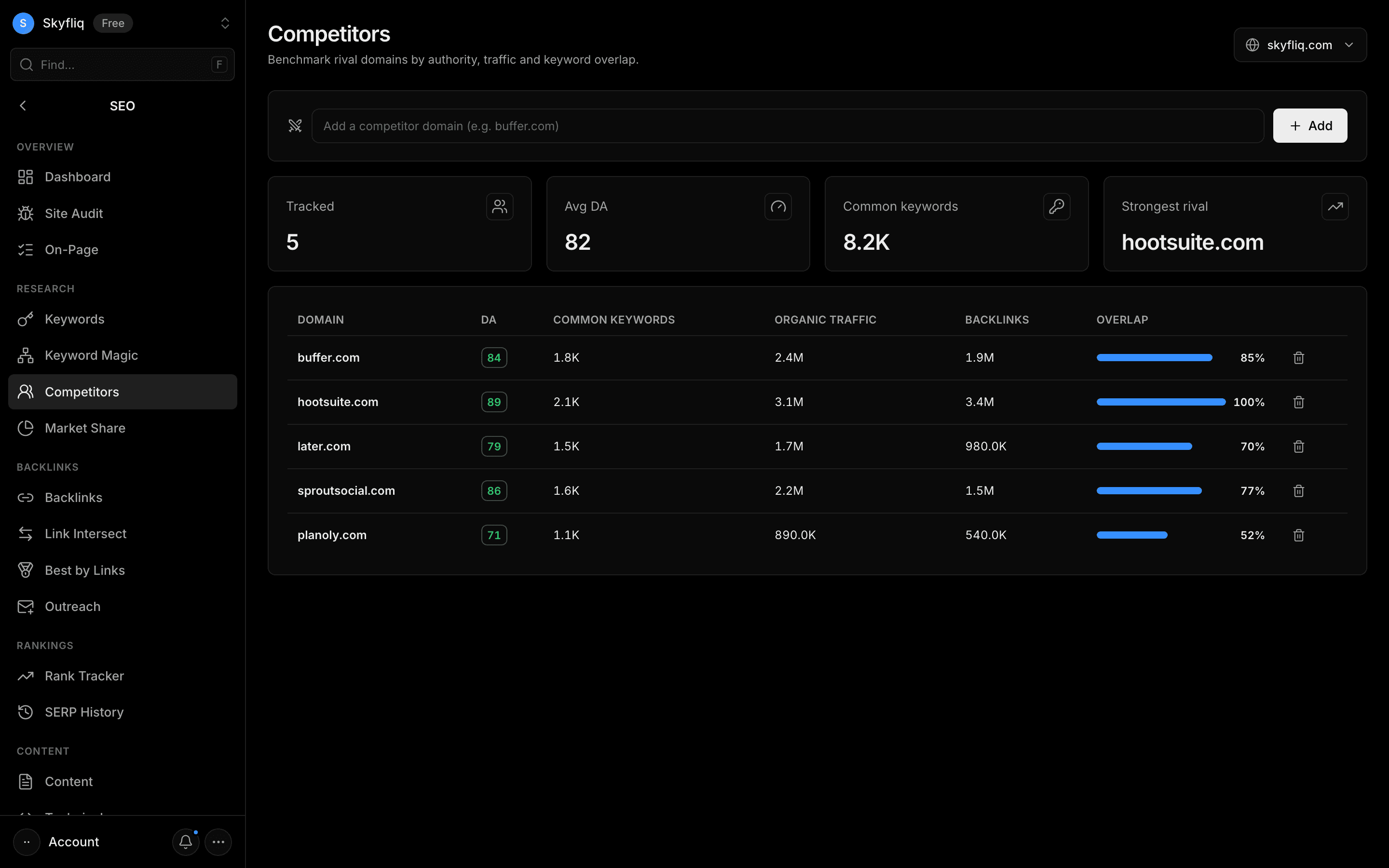
Task: Click the planoly.com overlap progress bar
Action: coord(1132,535)
